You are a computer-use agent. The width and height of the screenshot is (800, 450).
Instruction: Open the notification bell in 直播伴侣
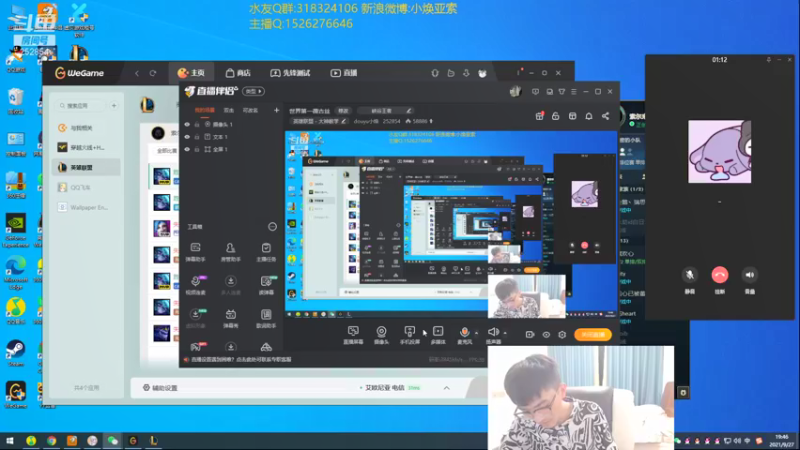pyautogui.click(x=589, y=116)
